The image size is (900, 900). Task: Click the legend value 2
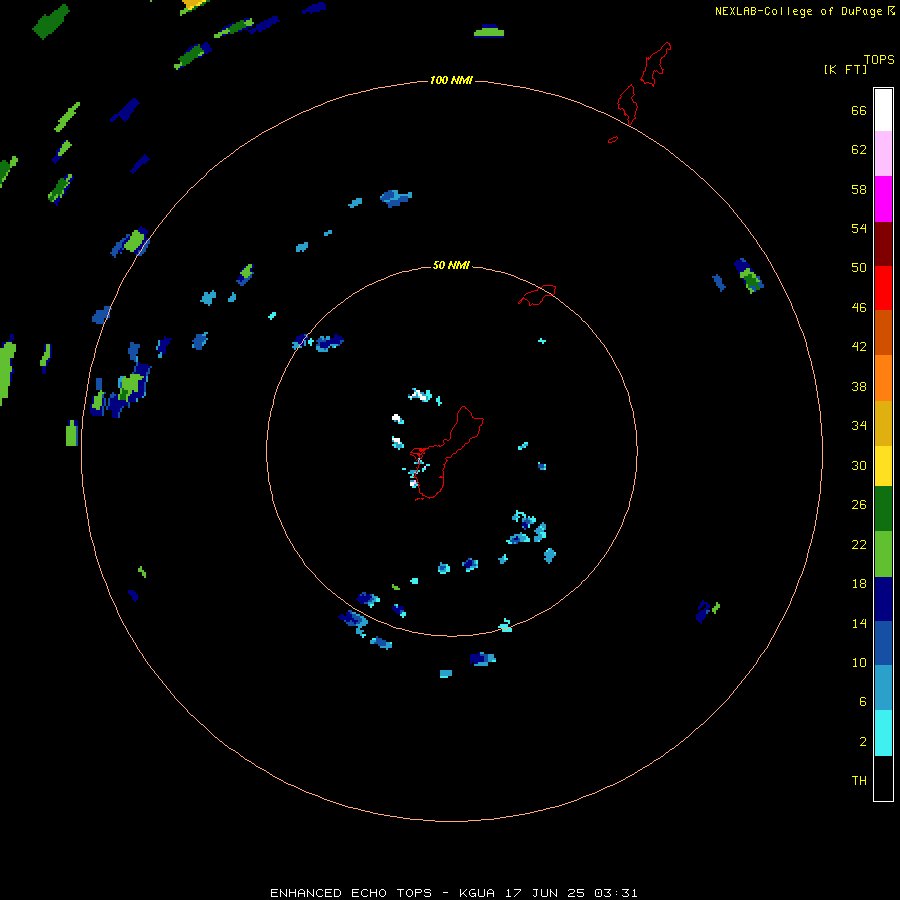[862, 742]
